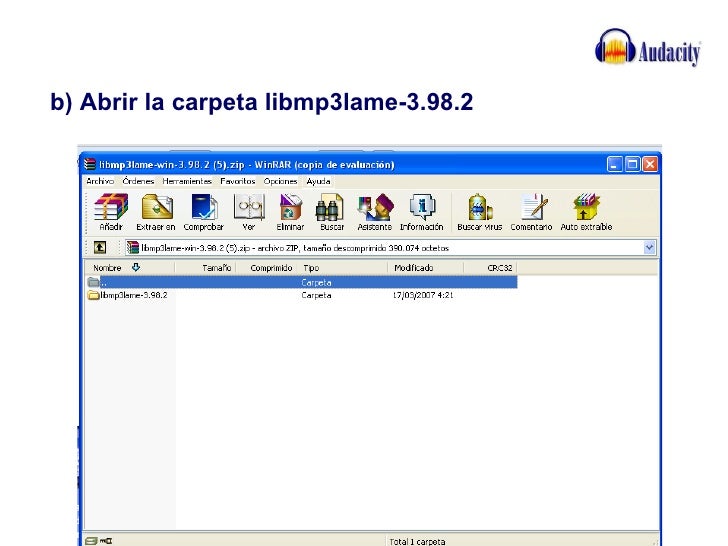Sort by Comprimido column header
Screen dimensions: 728x546
click(x=268, y=268)
